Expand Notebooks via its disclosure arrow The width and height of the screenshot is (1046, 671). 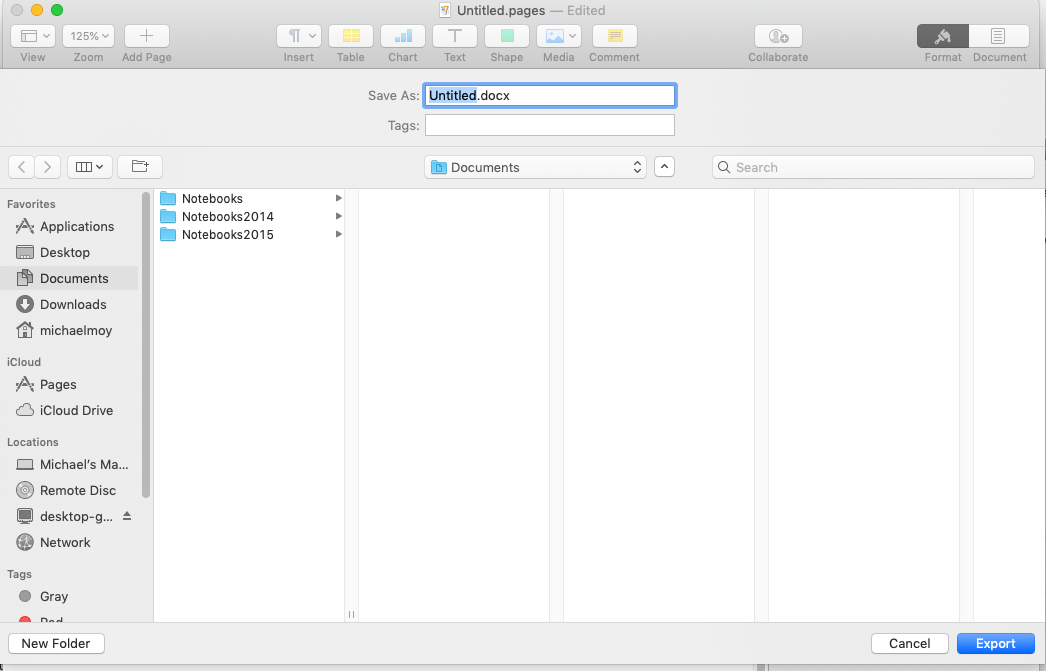click(x=338, y=198)
